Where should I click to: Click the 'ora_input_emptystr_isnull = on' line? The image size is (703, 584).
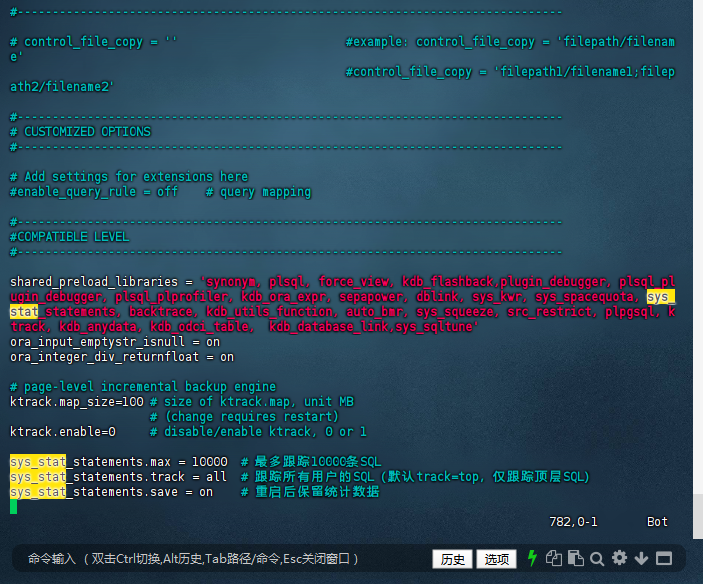click(x=115, y=342)
